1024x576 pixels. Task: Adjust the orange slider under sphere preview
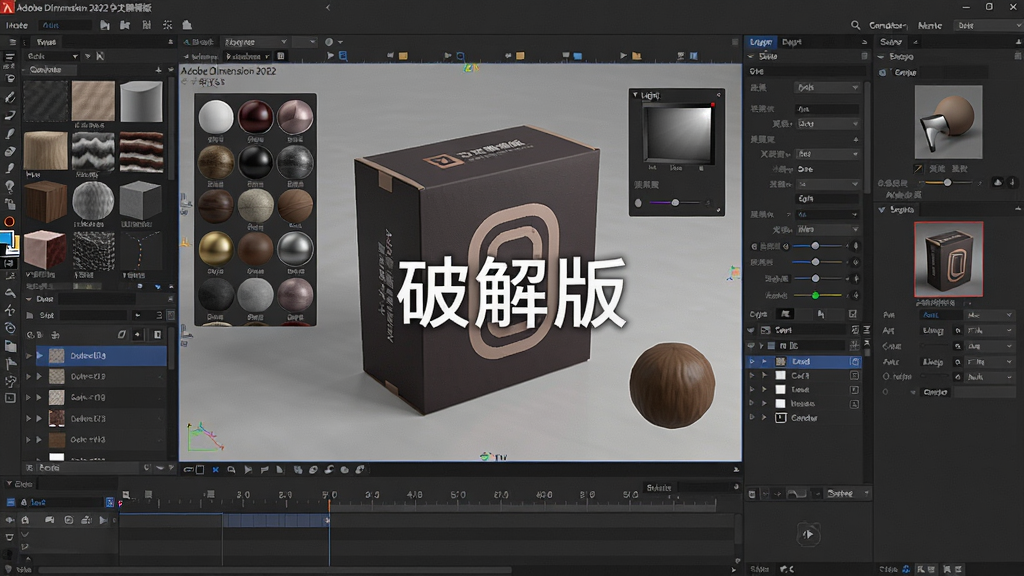click(947, 183)
